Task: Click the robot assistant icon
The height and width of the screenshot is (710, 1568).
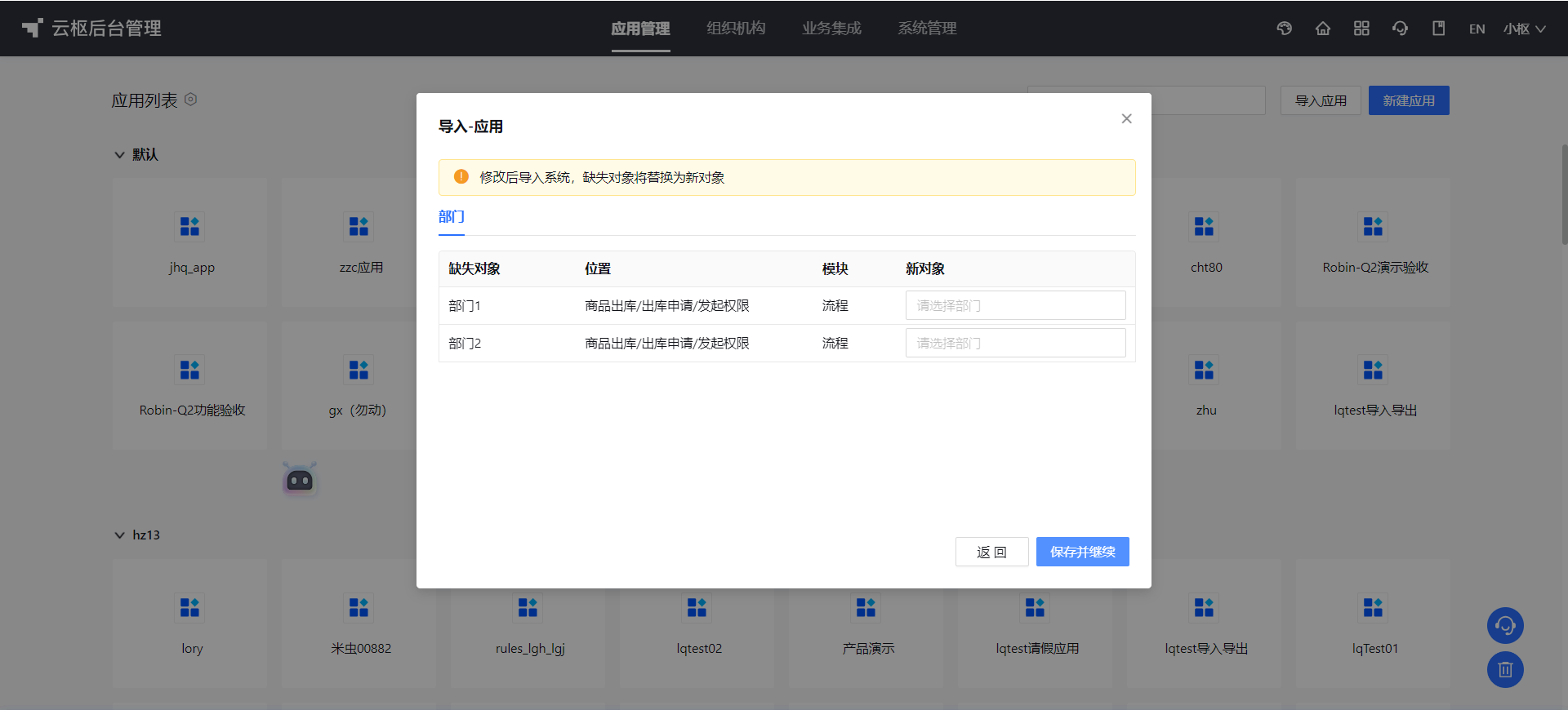Action: click(x=300, y=480)
